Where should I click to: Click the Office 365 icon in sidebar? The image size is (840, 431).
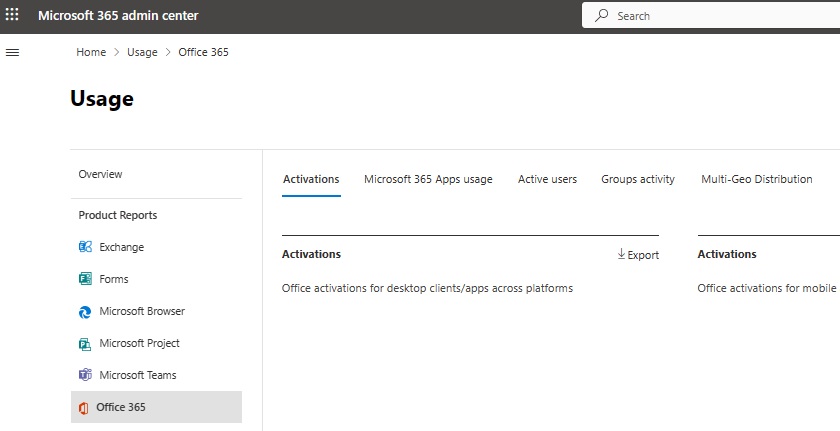point(84,407)
